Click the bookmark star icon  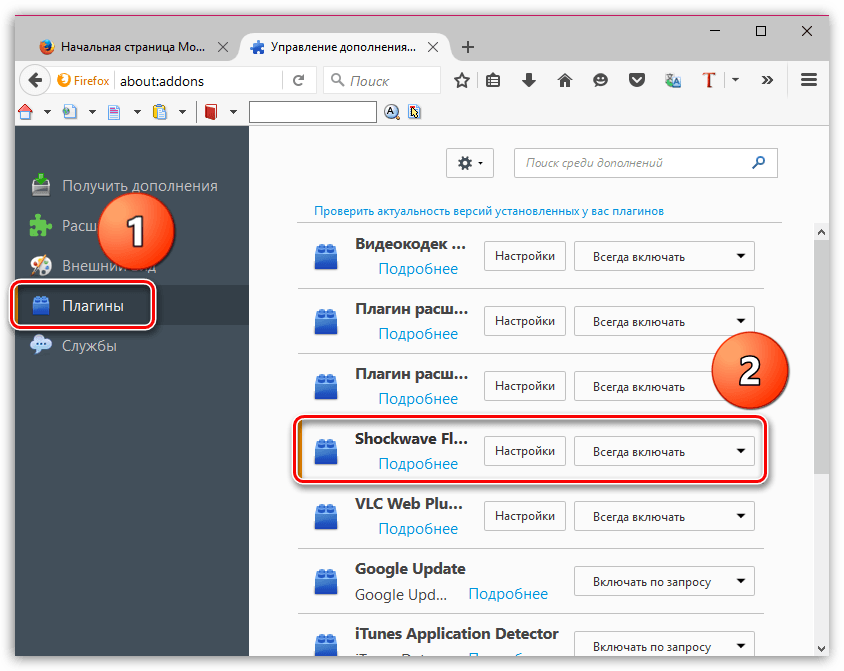(461, 80)
